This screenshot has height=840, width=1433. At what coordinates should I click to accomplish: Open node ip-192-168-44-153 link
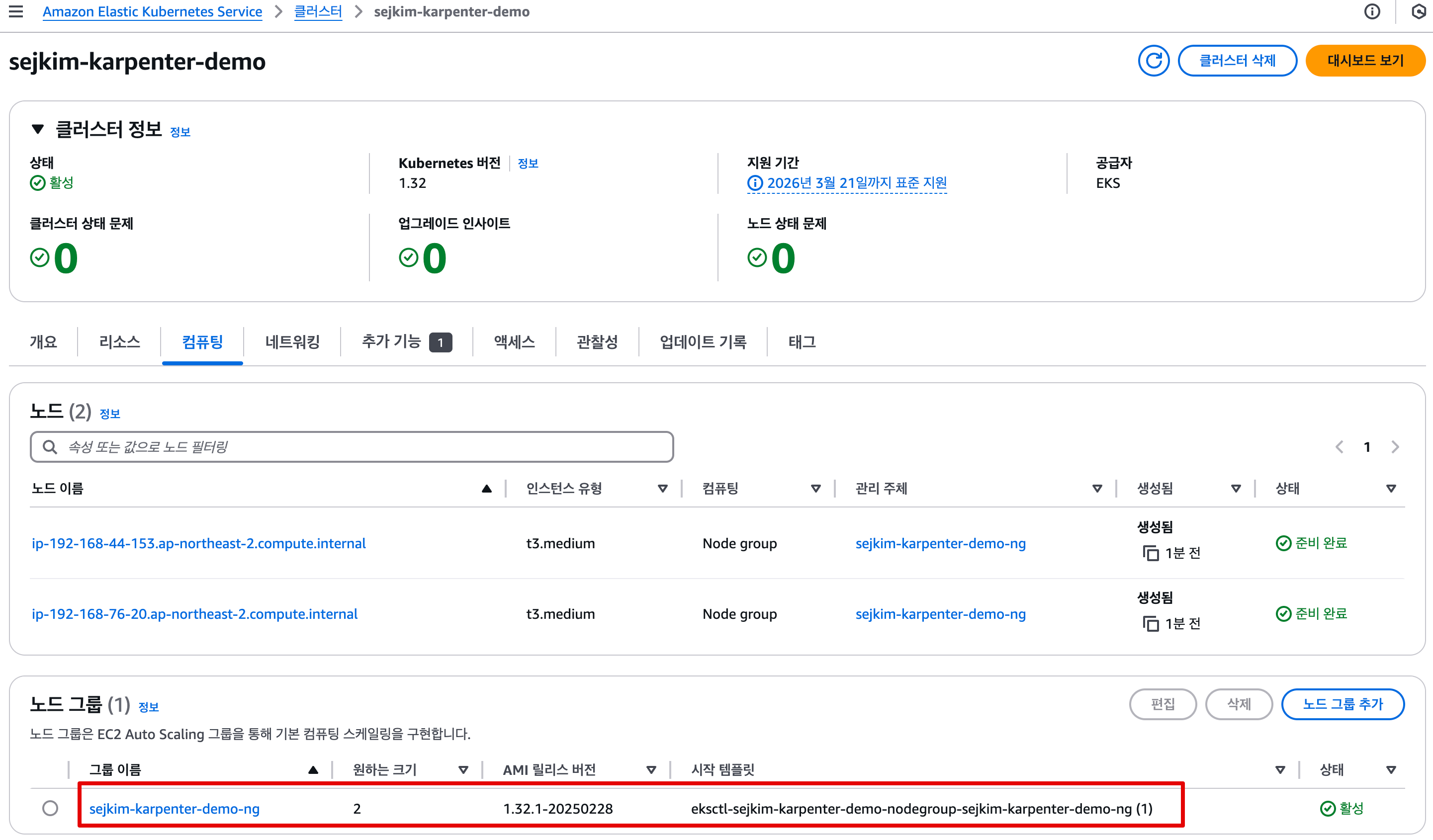(198, 543)
